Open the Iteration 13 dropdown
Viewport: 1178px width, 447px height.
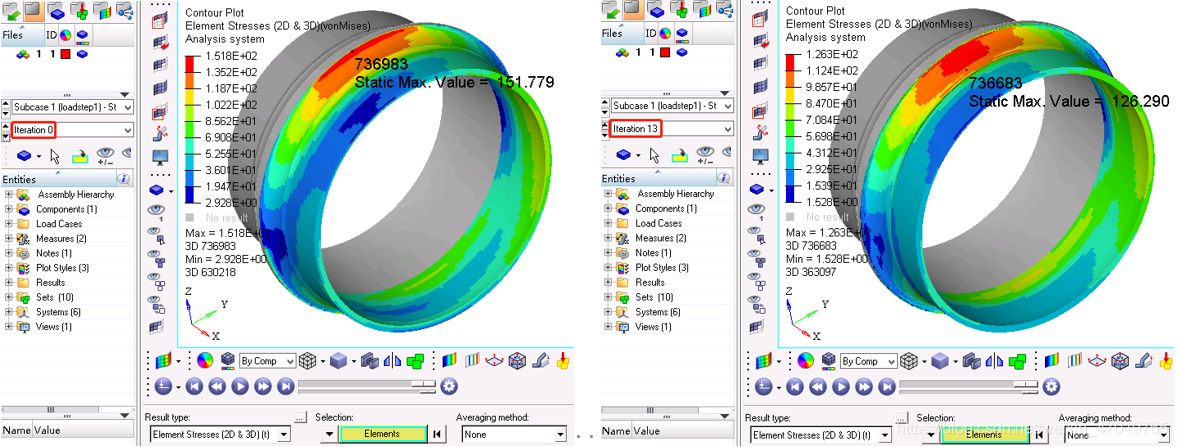click(727, 129)
